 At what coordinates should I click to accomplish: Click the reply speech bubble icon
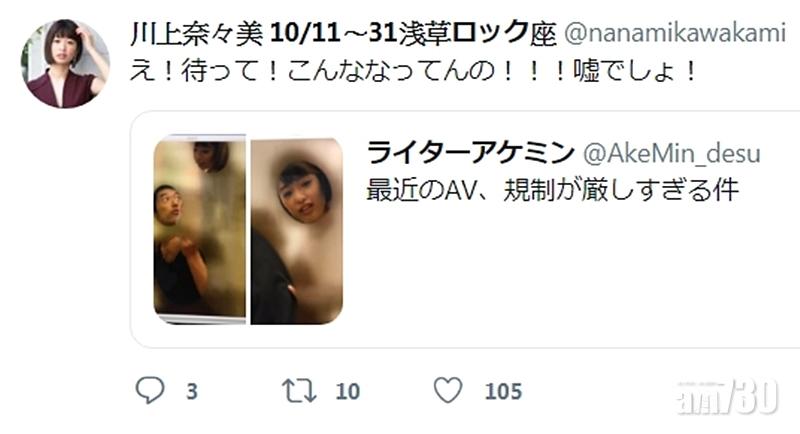pos(149,390)
